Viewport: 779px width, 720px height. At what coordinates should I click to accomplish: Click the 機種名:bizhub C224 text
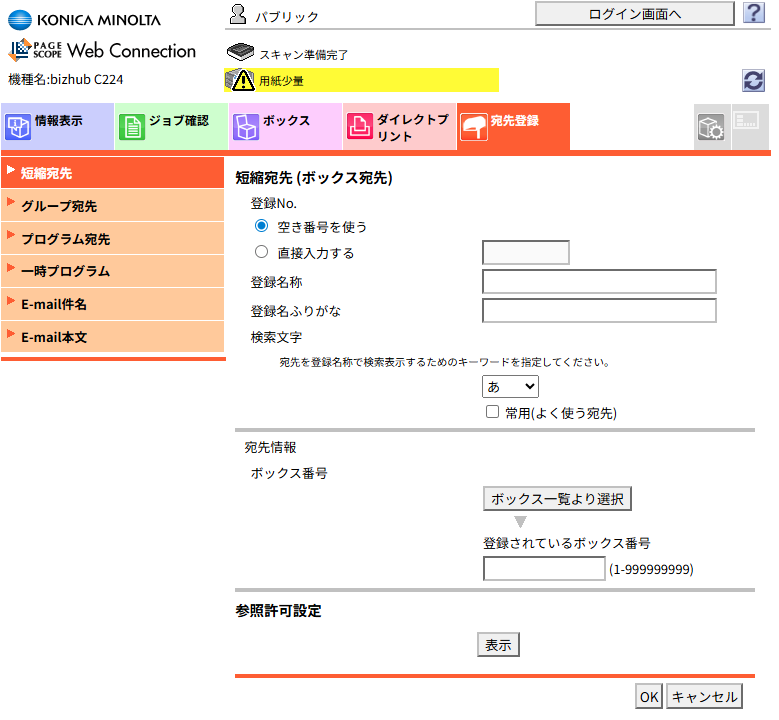point(66,80)
